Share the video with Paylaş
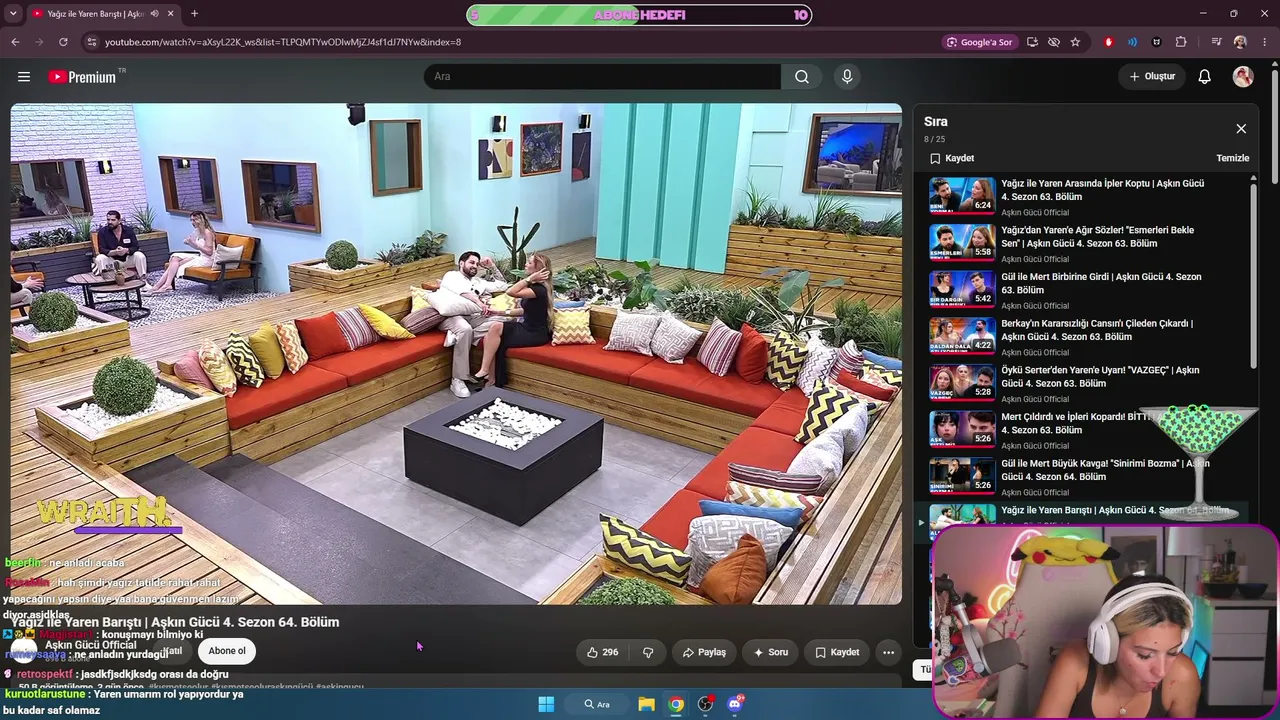This screenshot has width=1280, height=720. tap(704, 652)
